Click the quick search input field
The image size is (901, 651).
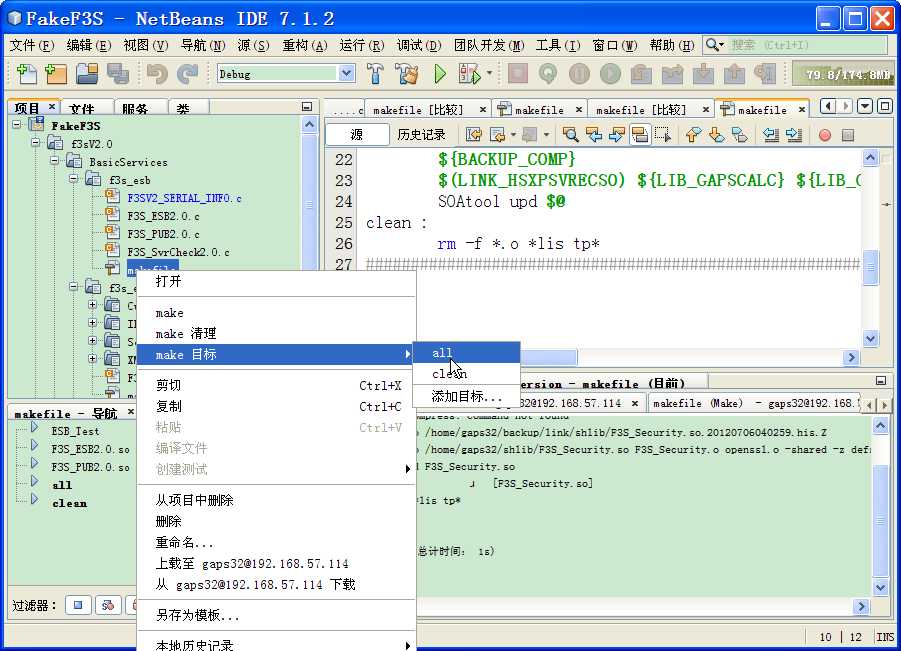point(807,45)
